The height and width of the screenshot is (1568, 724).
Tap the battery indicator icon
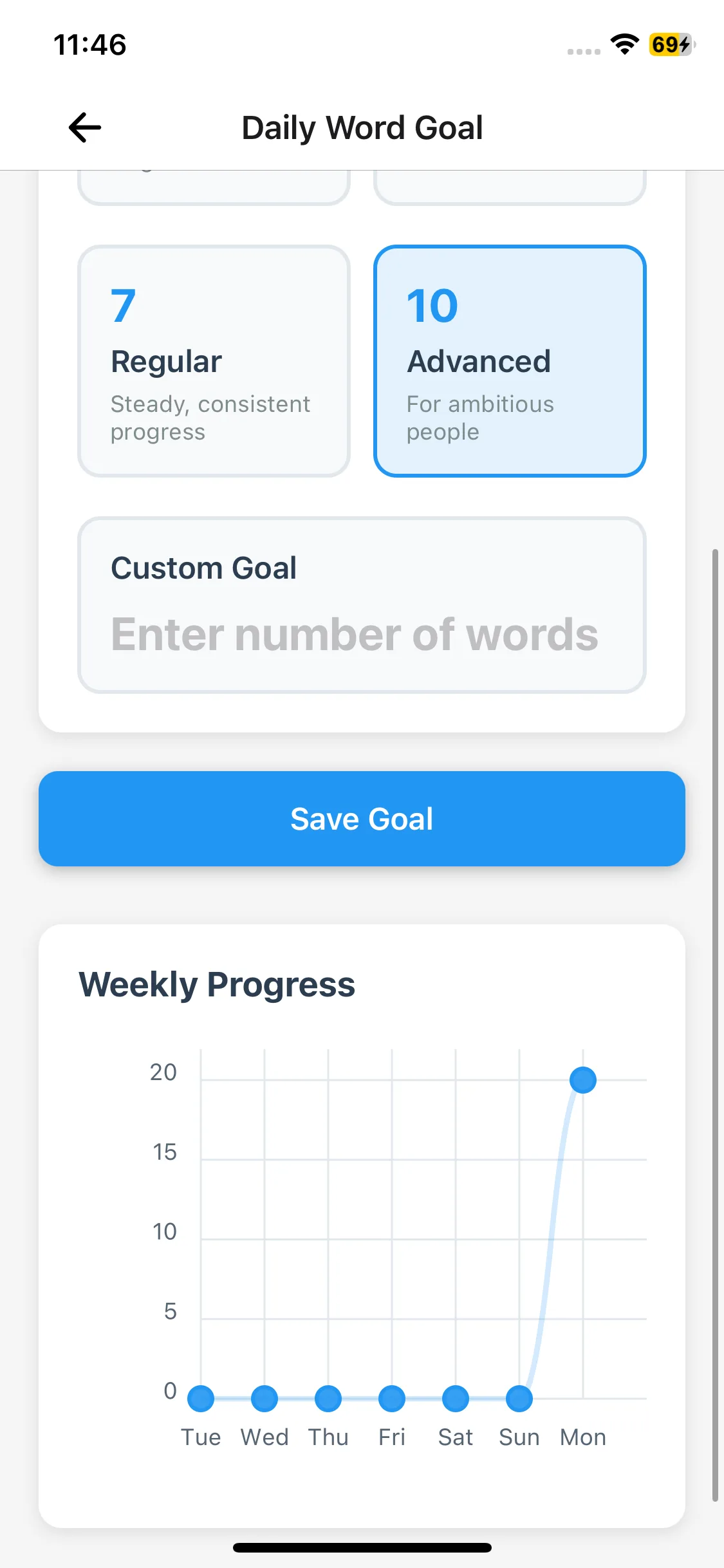pyautogui.click(x=671, y=44)
